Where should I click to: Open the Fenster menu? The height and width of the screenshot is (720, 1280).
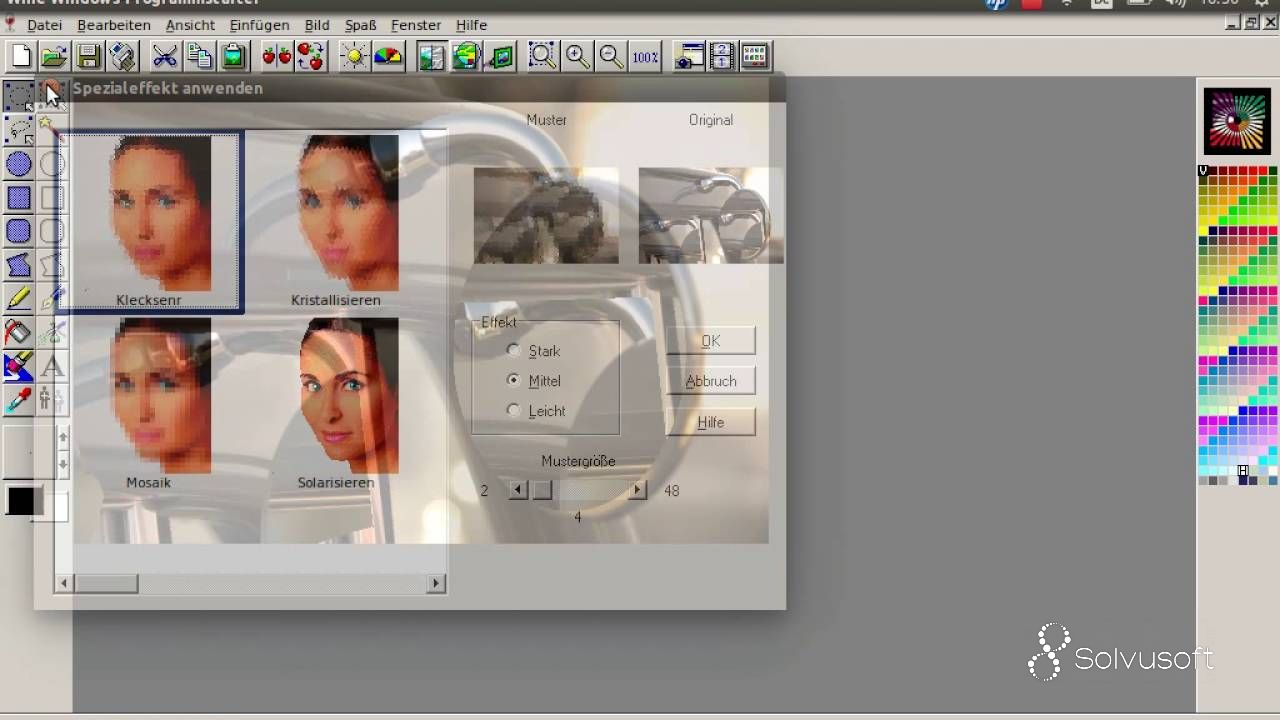tap(416, 25)
